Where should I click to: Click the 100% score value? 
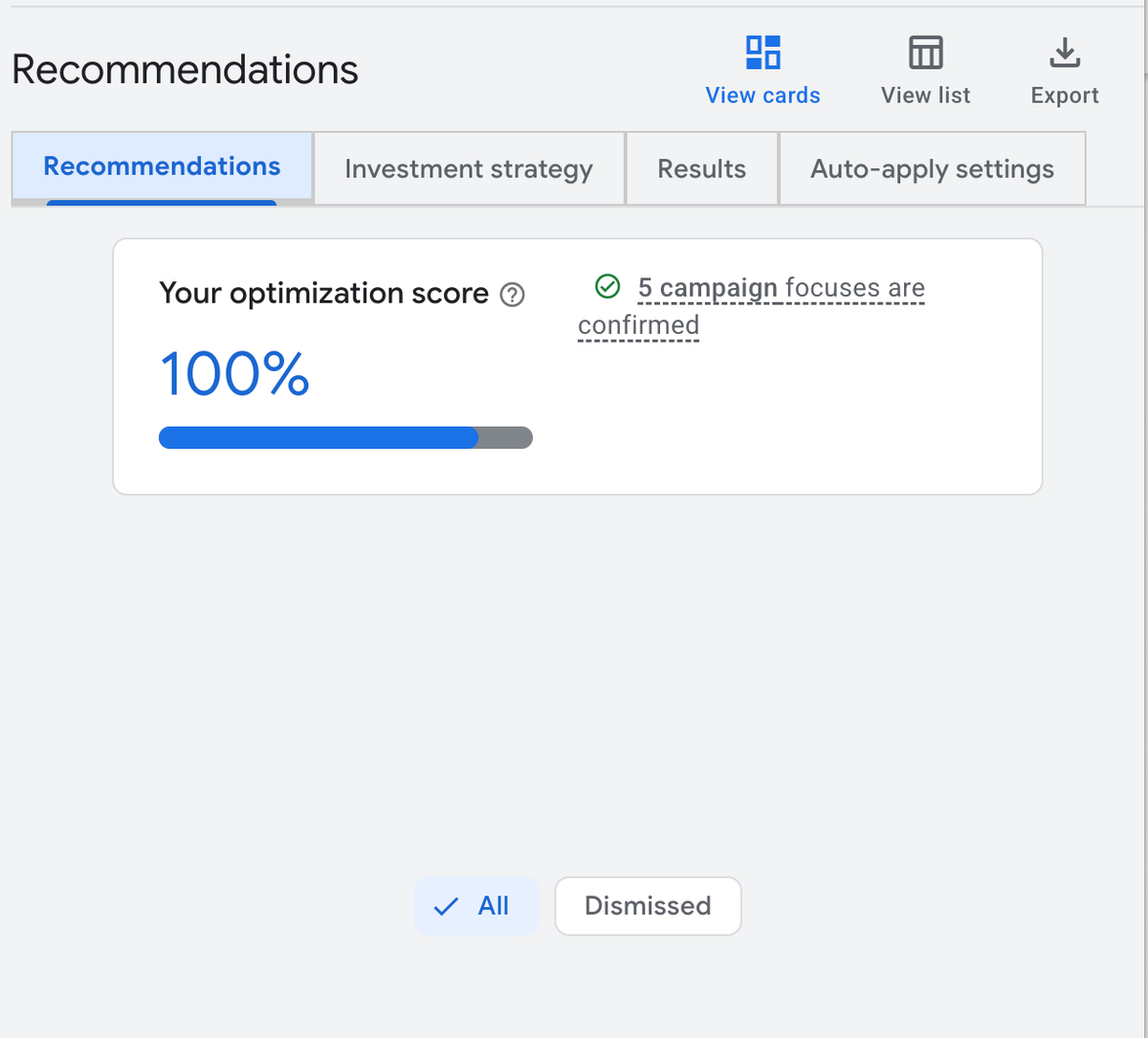click(x=234, y=373)
